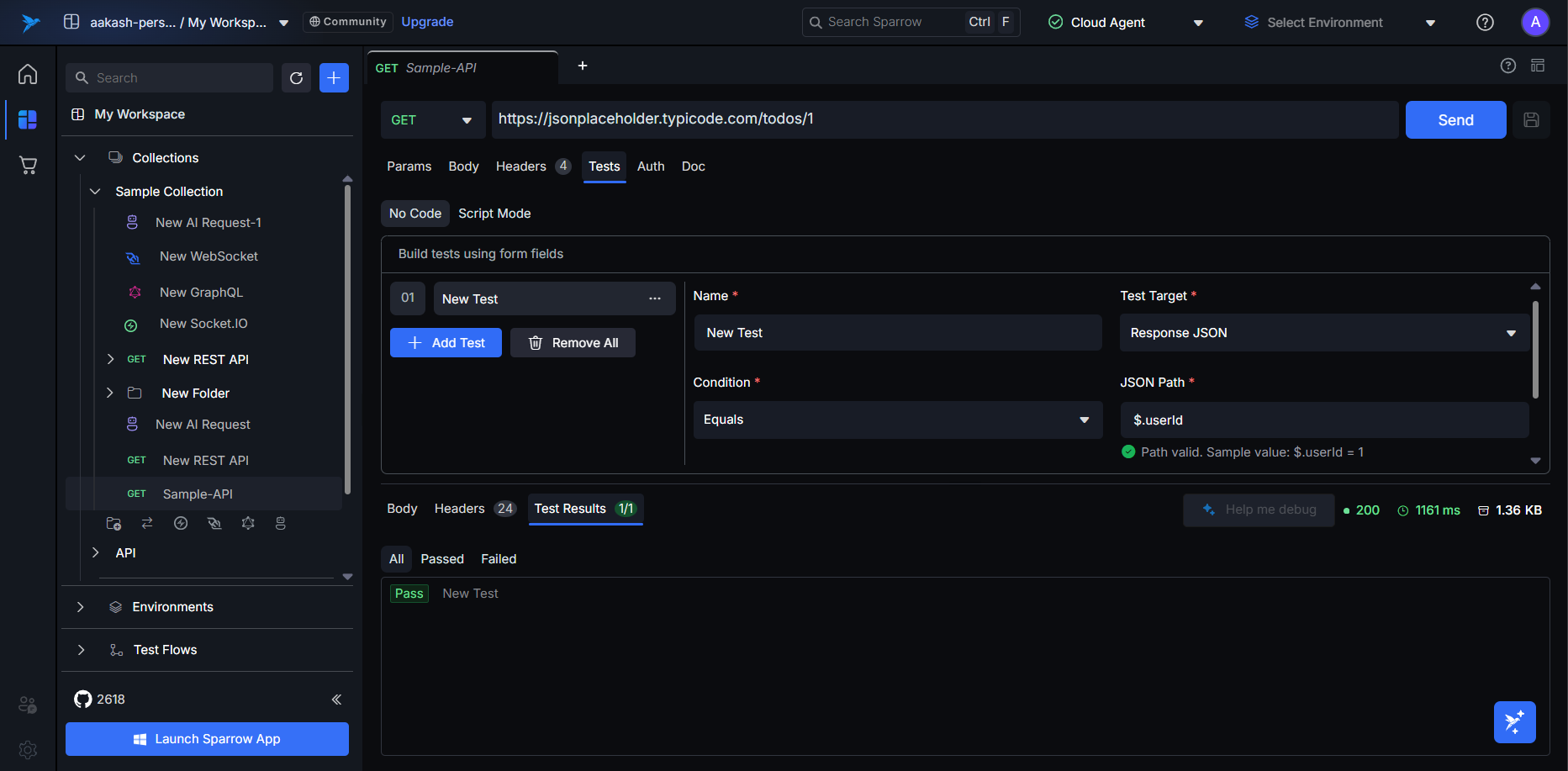
Task: Click the Send button
Action: pyautogui.click(x=1455, y=120)
